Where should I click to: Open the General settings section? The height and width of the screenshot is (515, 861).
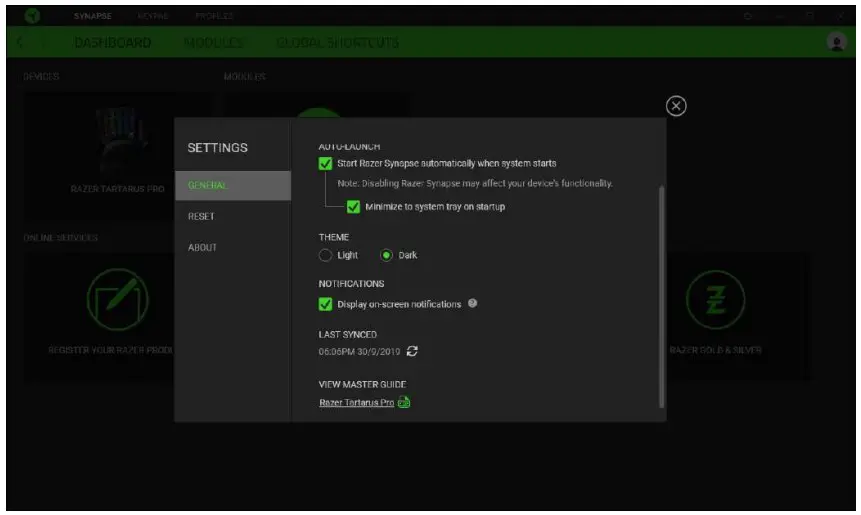pyautogui.click(x=233, y=186)
